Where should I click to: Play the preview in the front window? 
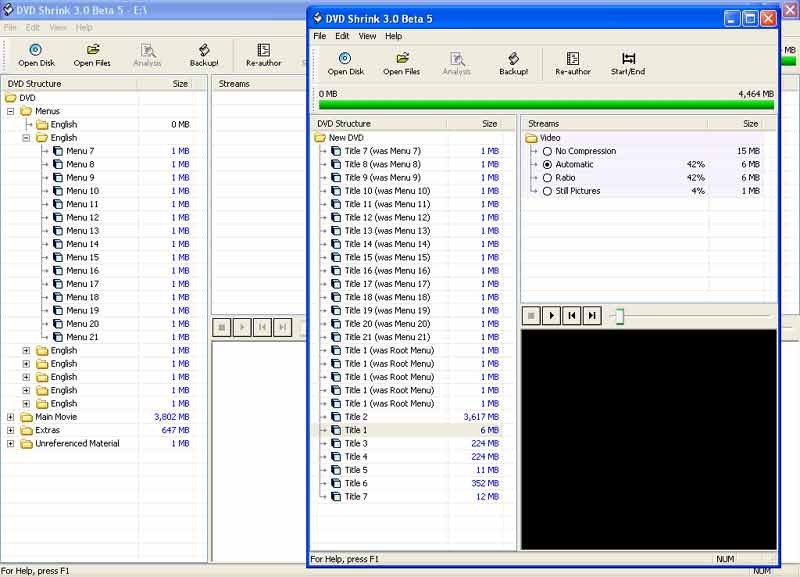(552, 316)
